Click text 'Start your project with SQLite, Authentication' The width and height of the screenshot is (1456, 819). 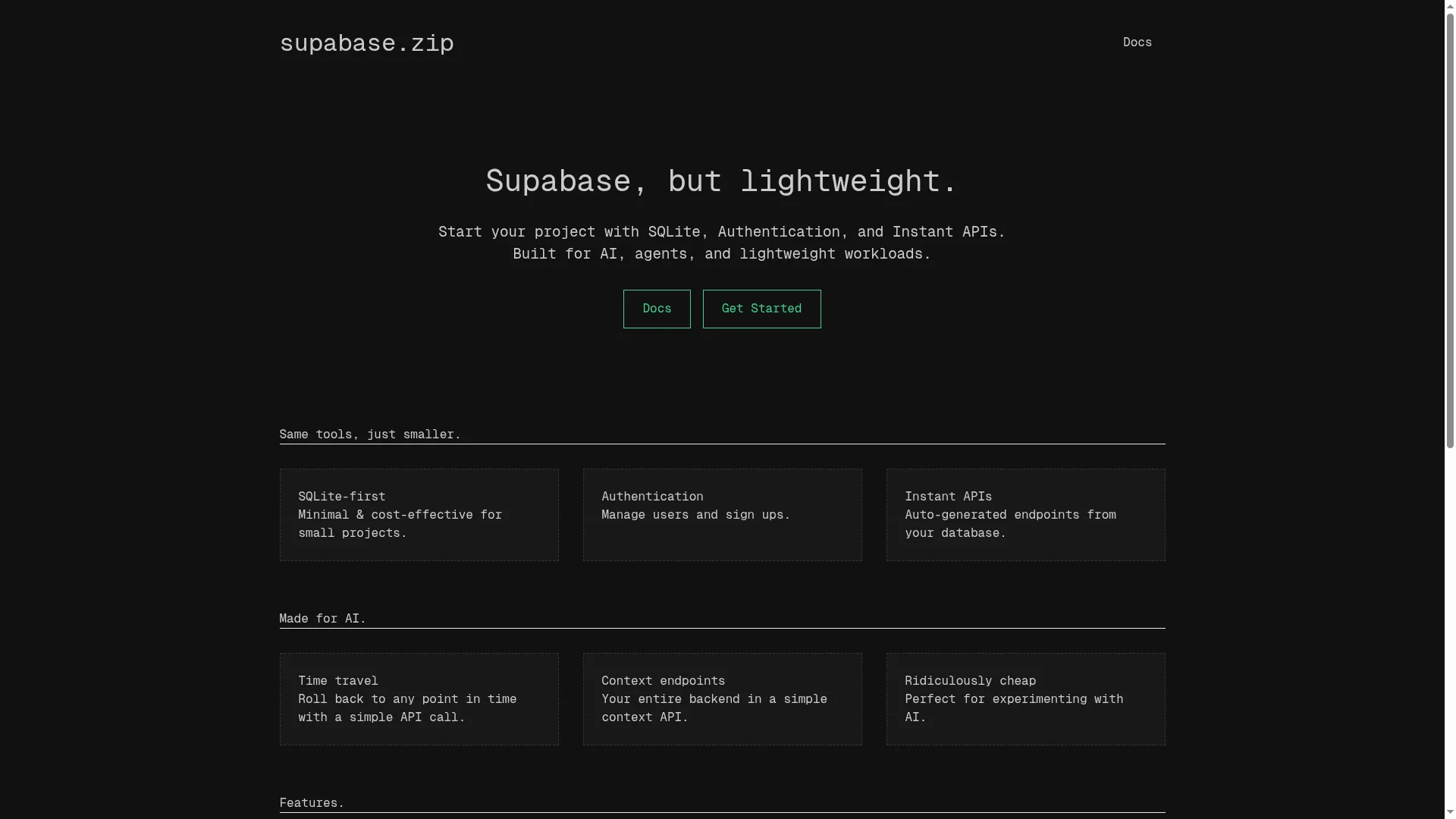pyautogui.click(x=639, y=232)
